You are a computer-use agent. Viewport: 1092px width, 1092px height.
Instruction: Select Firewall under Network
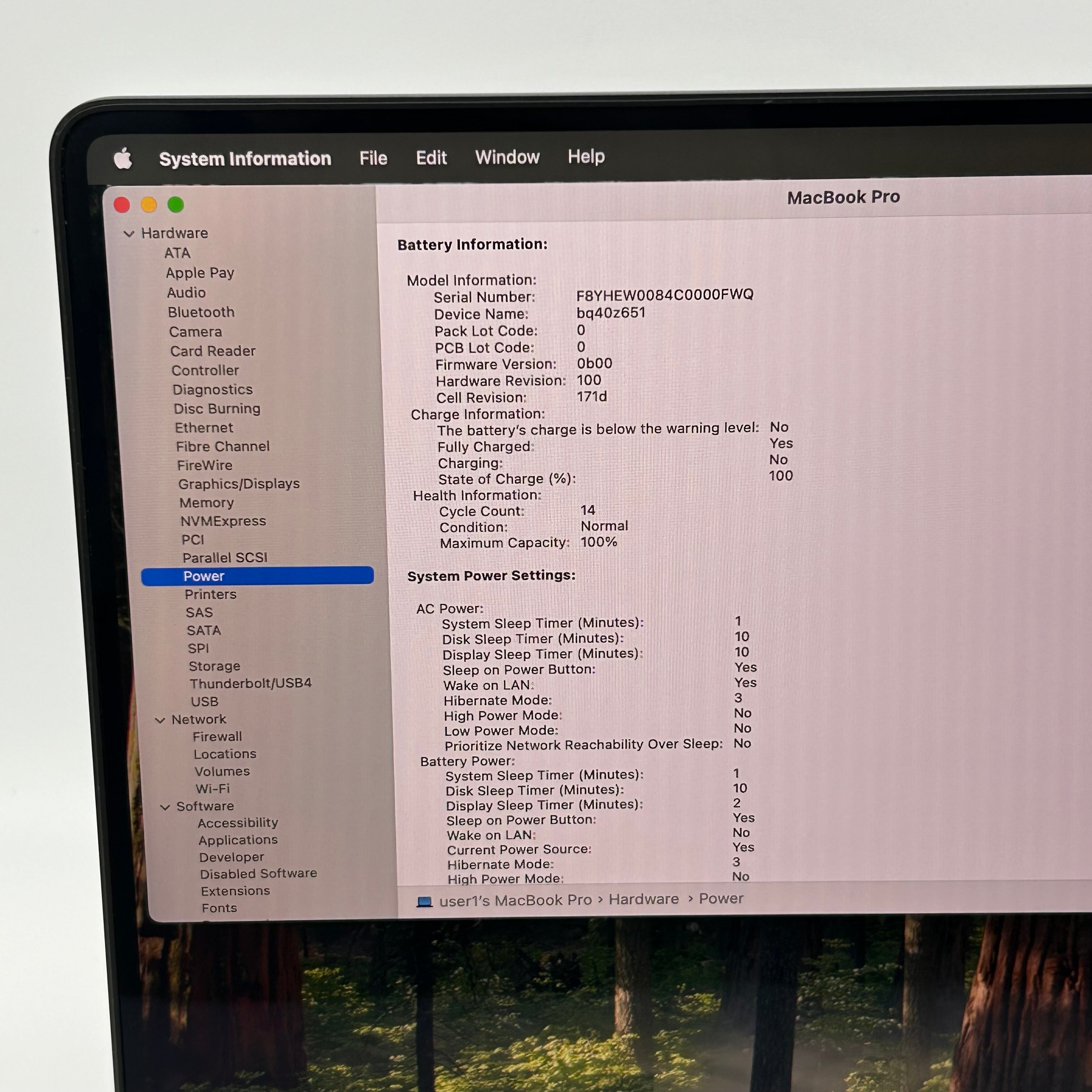click(217, 737)
